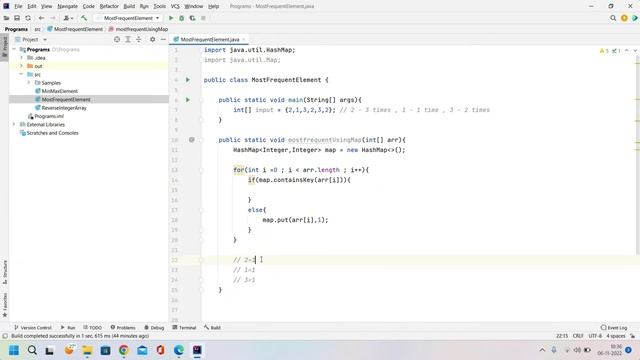Open Microsoft Edge from the taskbar

point(179,350)
